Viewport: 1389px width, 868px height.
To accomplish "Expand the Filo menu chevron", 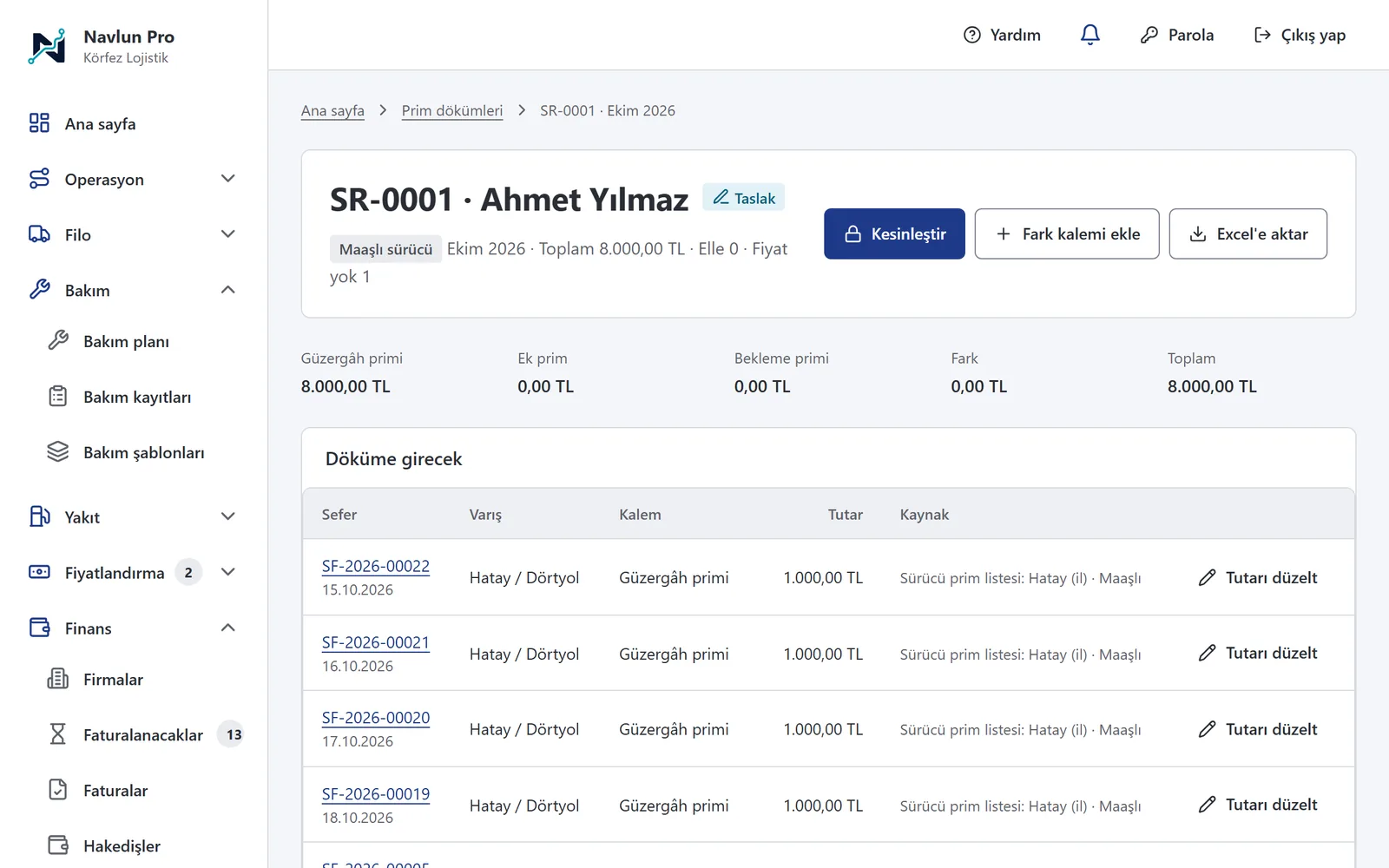I will pyautogui.click(x=228, y=234).
